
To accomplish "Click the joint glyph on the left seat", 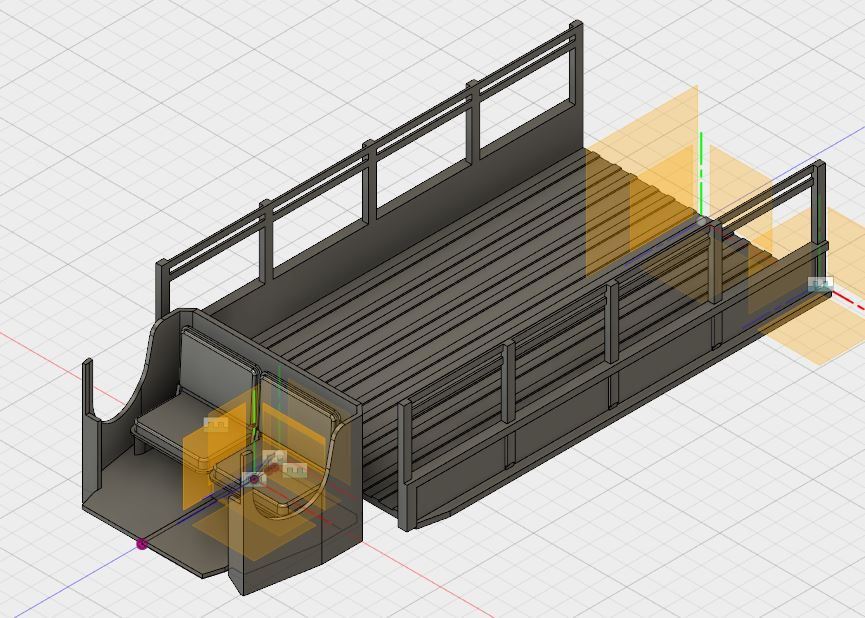I will pos(216,424).
